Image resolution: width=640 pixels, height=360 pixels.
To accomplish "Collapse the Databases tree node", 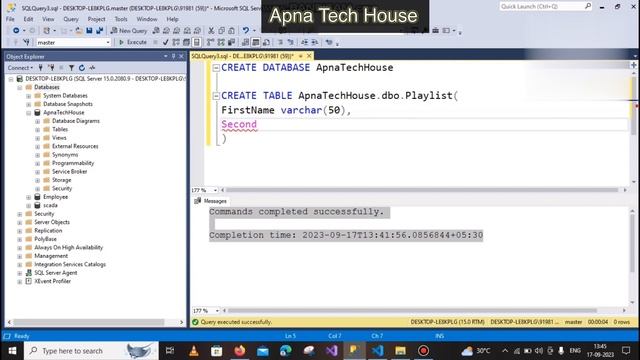I will [20, 87].
